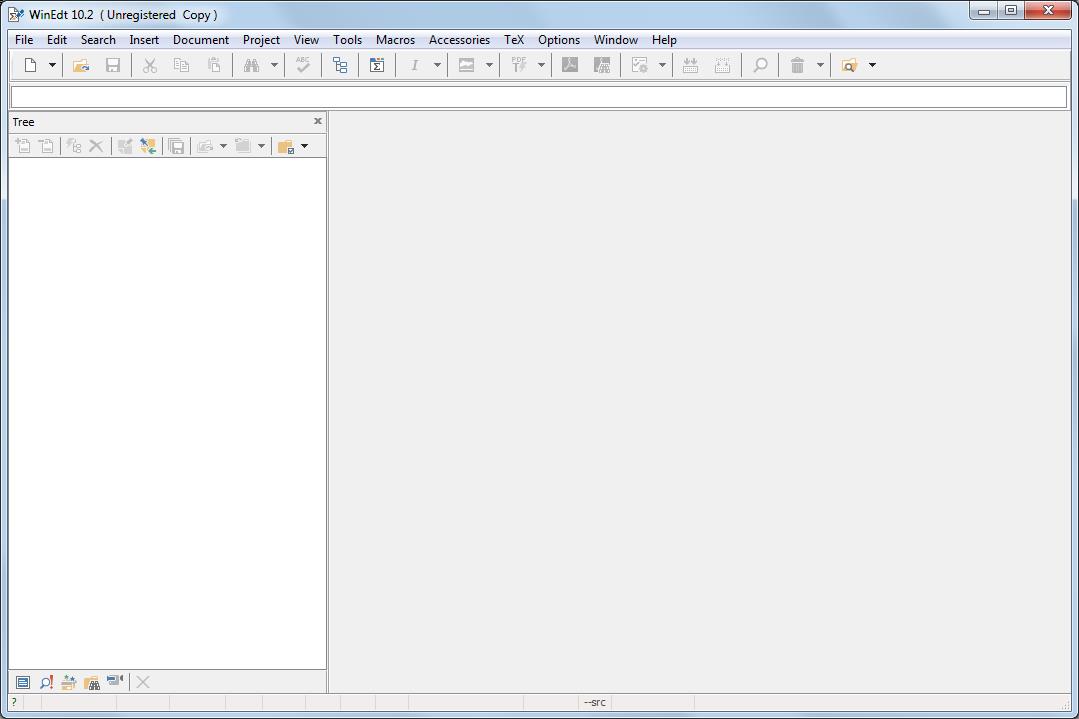Click the insert picture icon
Image resolution: width=1079 pixels, height=719 pixels.
tap(467, 65)
